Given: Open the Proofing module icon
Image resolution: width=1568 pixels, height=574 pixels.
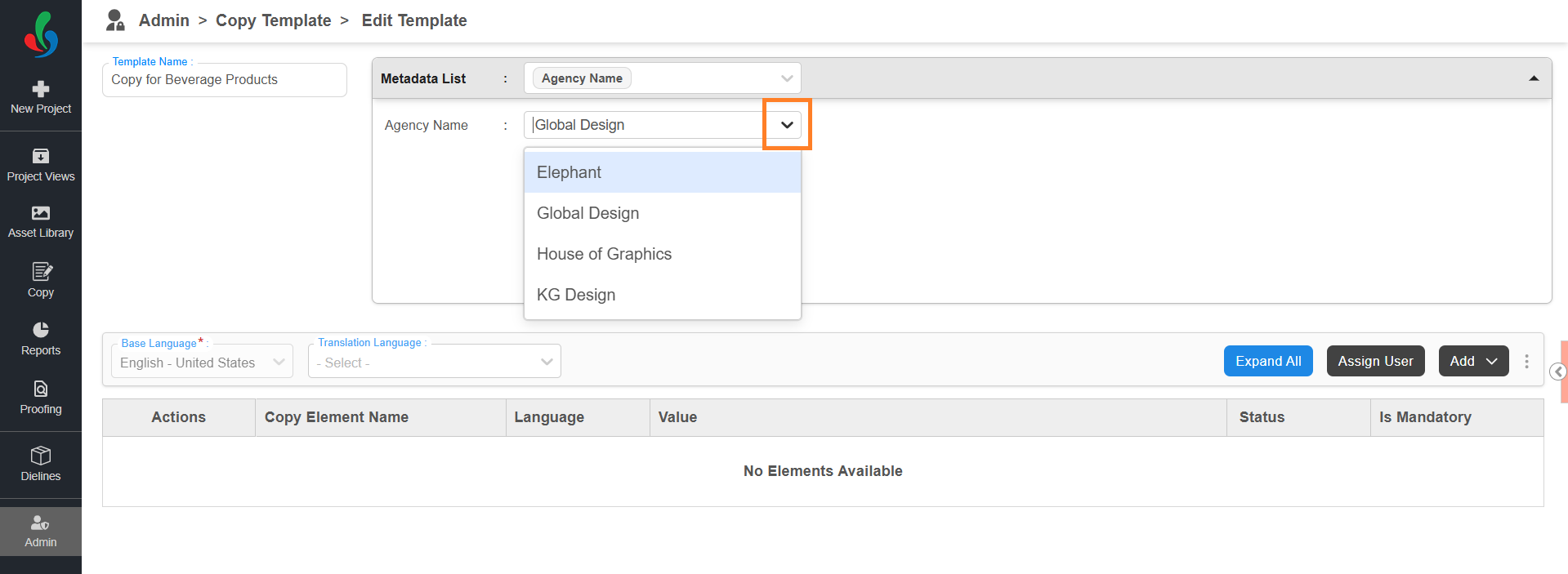Looking at the screenshot, I should click(41, 389).
